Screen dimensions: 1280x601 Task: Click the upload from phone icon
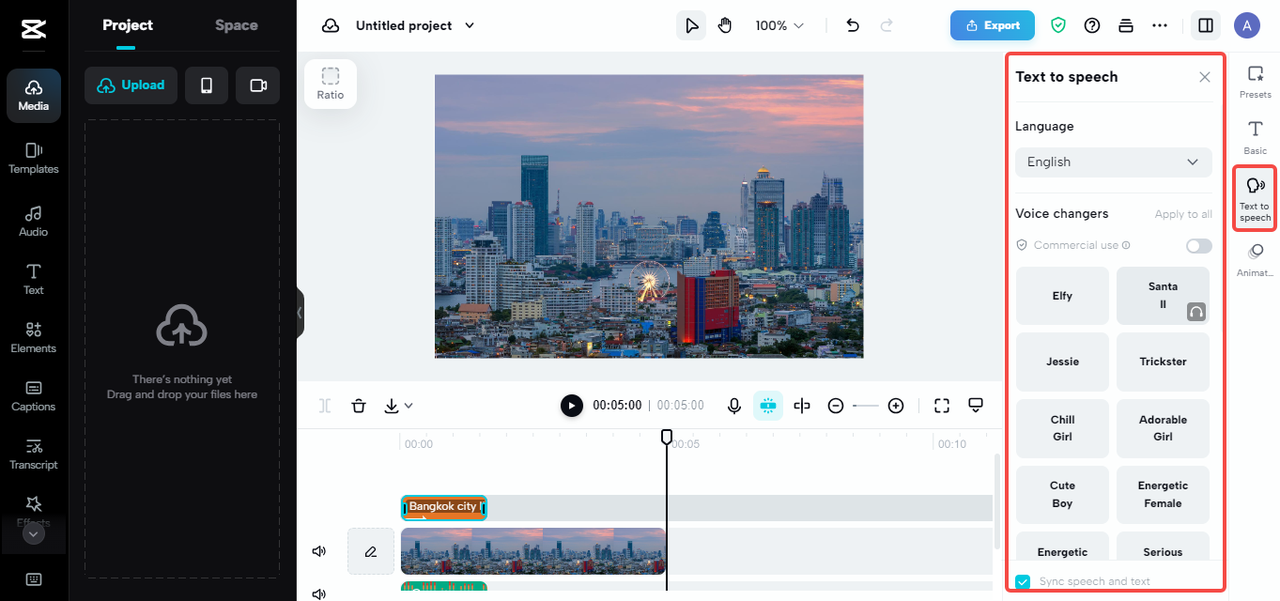207,85
